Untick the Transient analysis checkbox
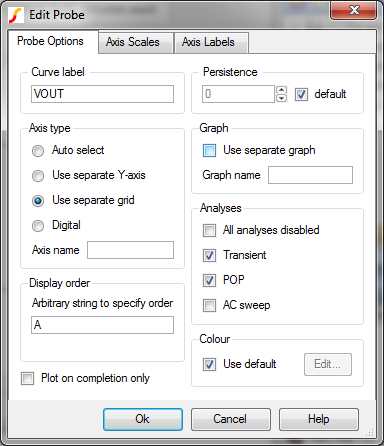Viewport: 384px width, 446px height. (209, 255)
